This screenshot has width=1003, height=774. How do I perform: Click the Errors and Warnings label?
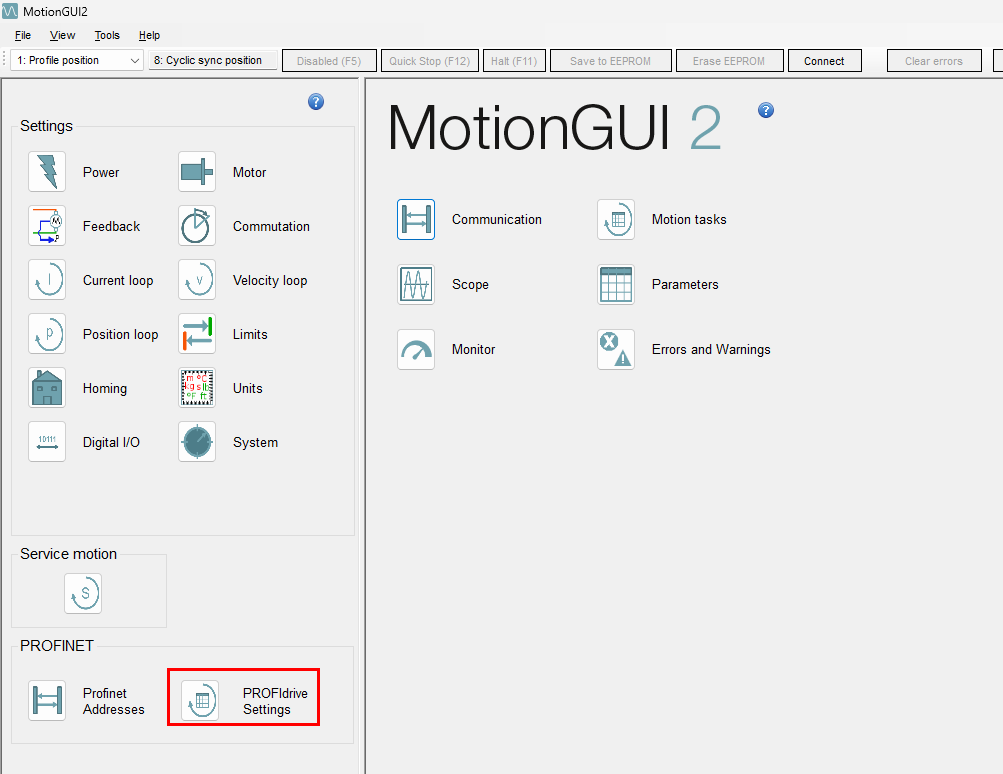711,350
